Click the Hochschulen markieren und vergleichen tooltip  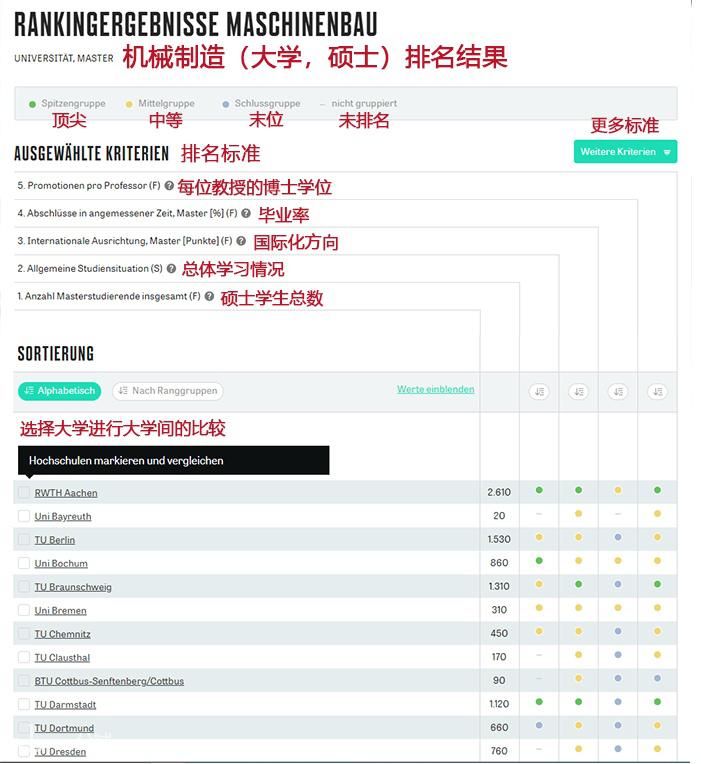coord(173,460)
